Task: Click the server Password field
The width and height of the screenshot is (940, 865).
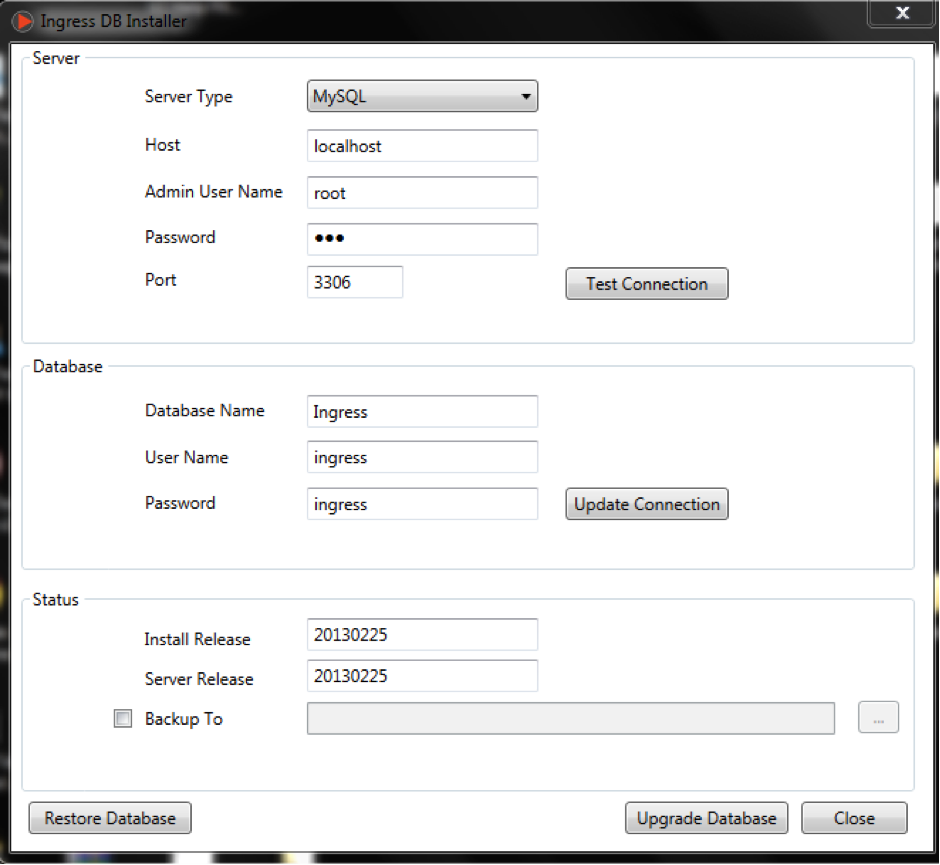Action: [x=421, y=238]
